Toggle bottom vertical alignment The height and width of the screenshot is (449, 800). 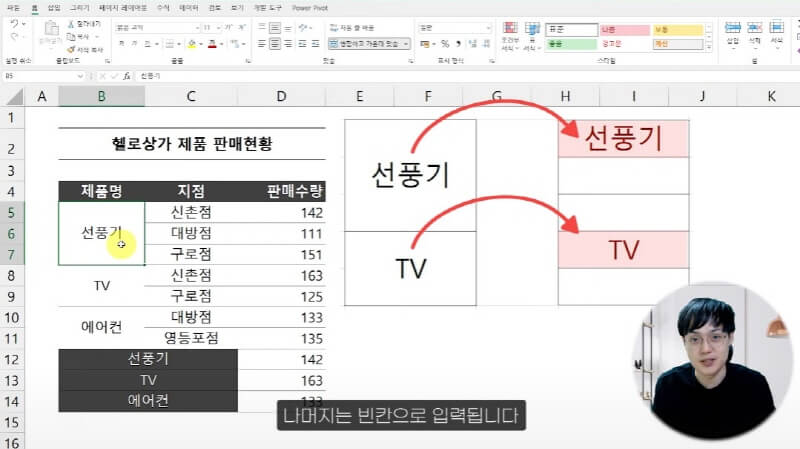288,28
